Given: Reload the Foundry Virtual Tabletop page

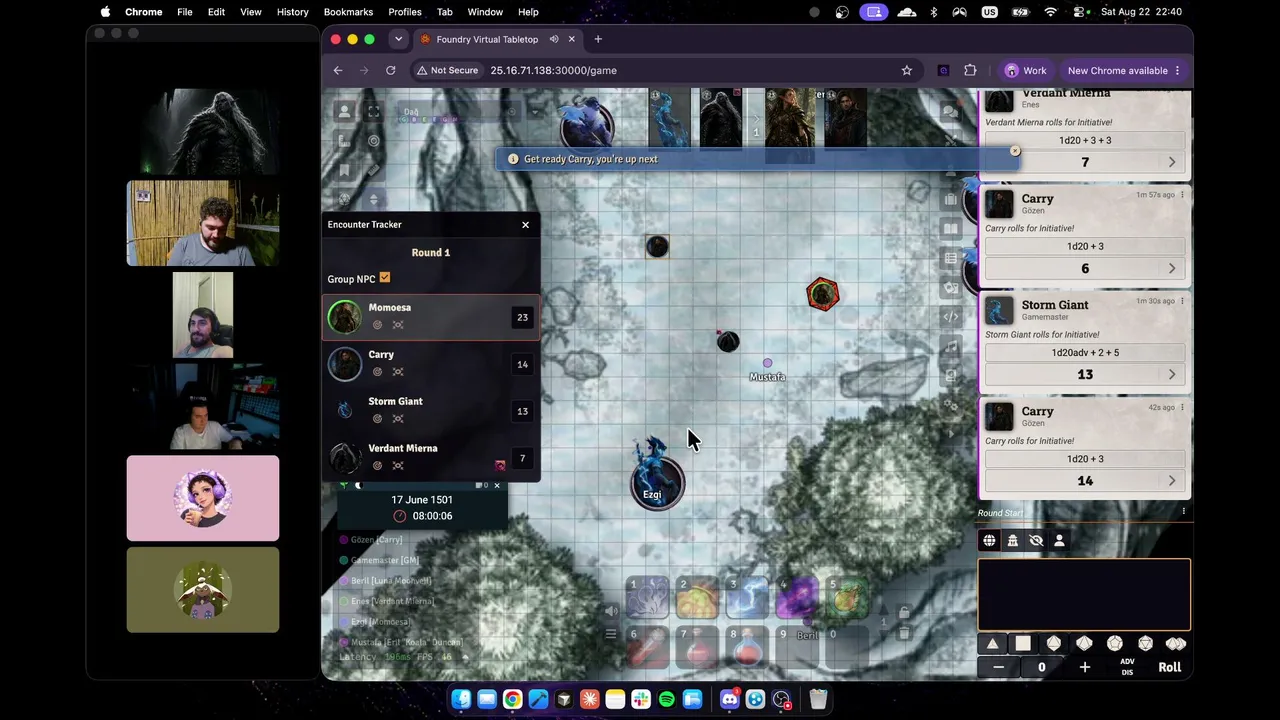Looking at the screenshot, I should coord(391,70).
